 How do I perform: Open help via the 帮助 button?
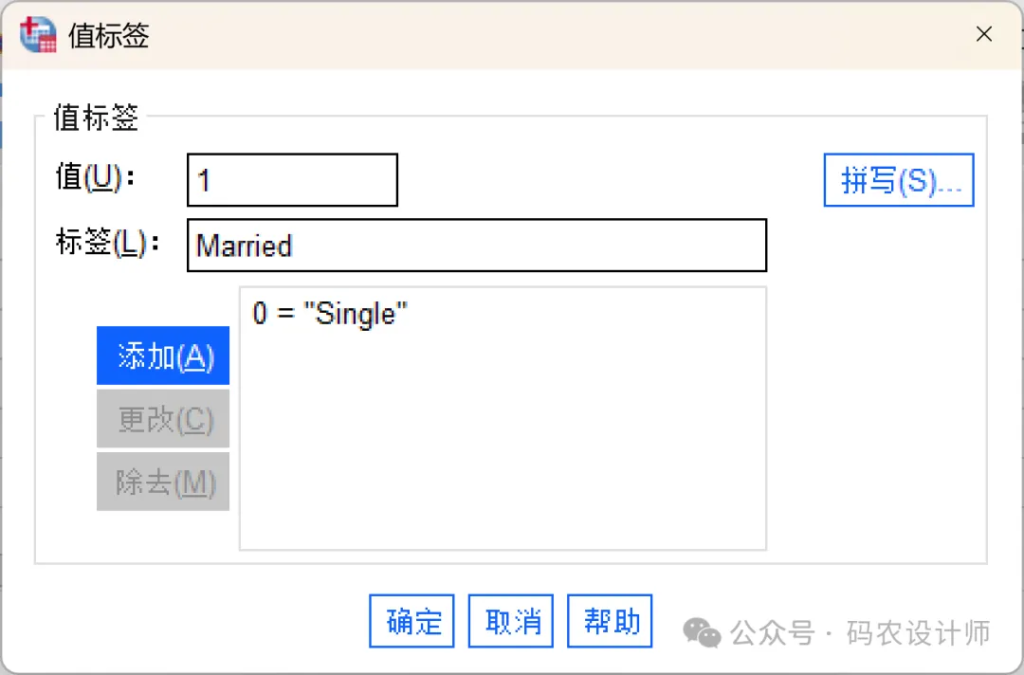pos(610,621)
